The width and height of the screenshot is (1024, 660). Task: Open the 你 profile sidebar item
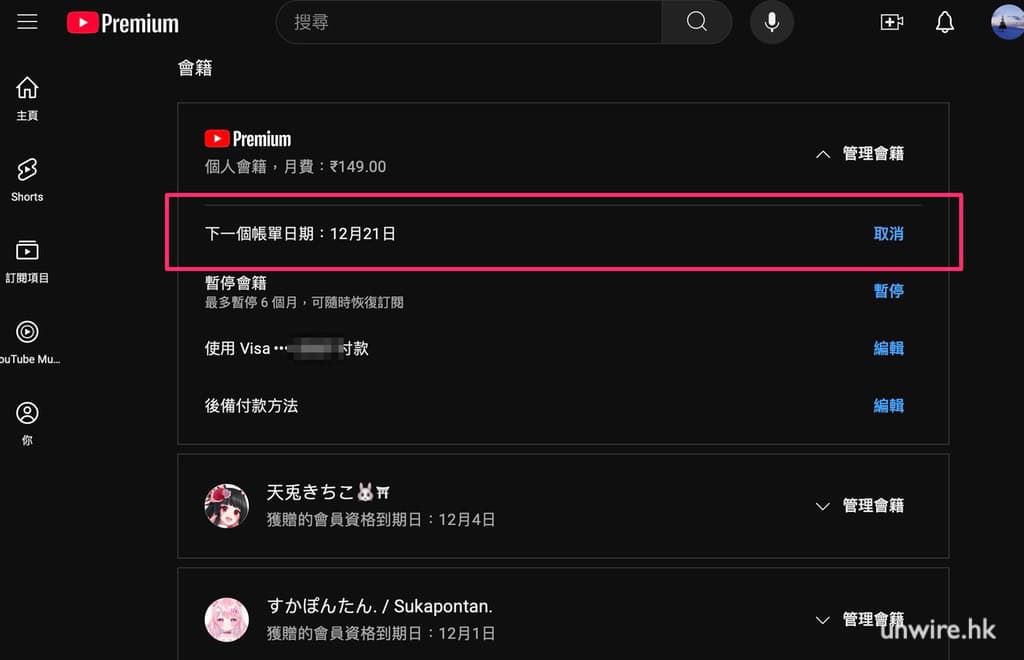click(x=27, y=424)
